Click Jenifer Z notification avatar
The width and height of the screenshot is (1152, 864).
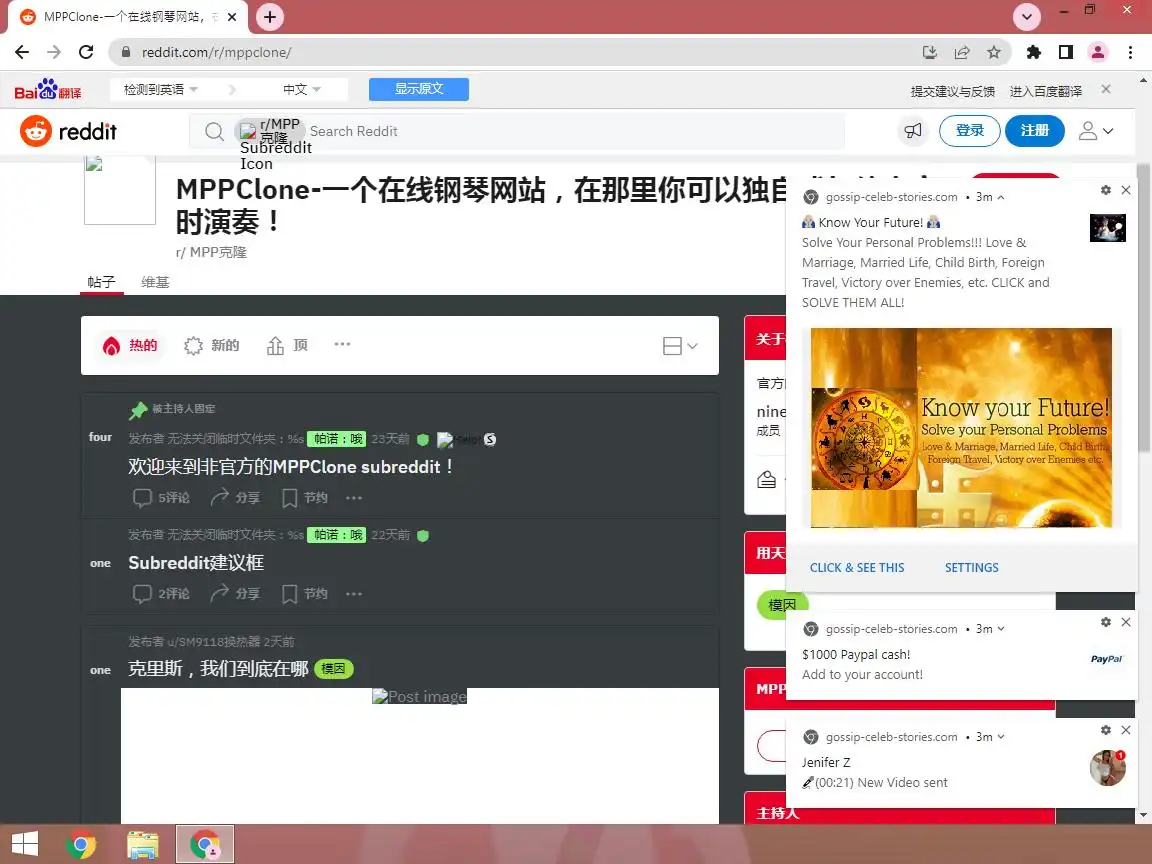pyautogui.click(x=1107, y=768)
